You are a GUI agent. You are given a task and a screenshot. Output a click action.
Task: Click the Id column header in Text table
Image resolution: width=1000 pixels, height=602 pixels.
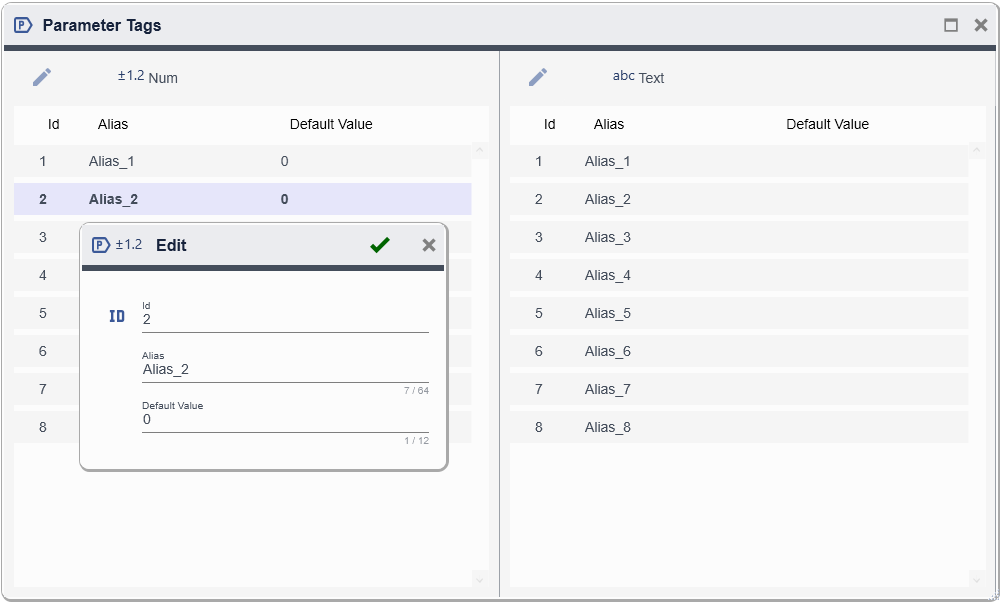549,124
